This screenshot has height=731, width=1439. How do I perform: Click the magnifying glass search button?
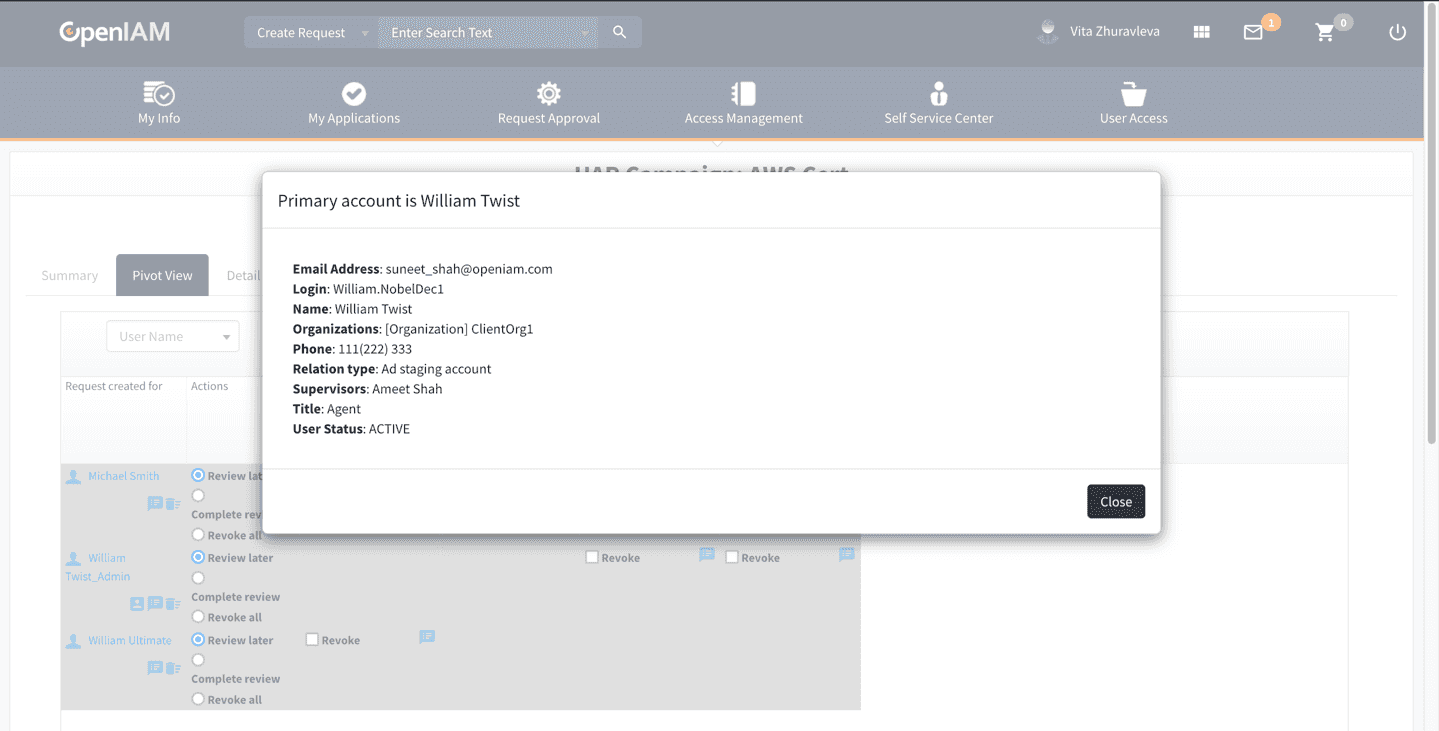[x=620, y=32]
